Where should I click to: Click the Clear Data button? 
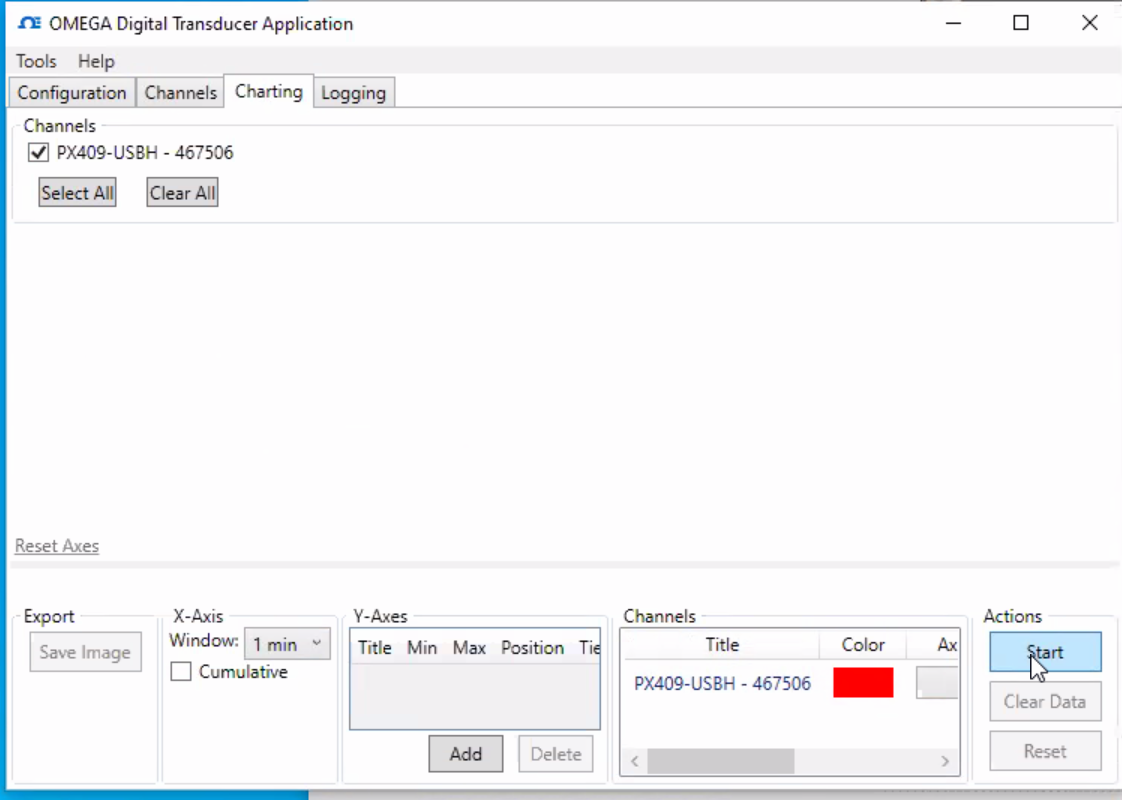coord(1045,701)
